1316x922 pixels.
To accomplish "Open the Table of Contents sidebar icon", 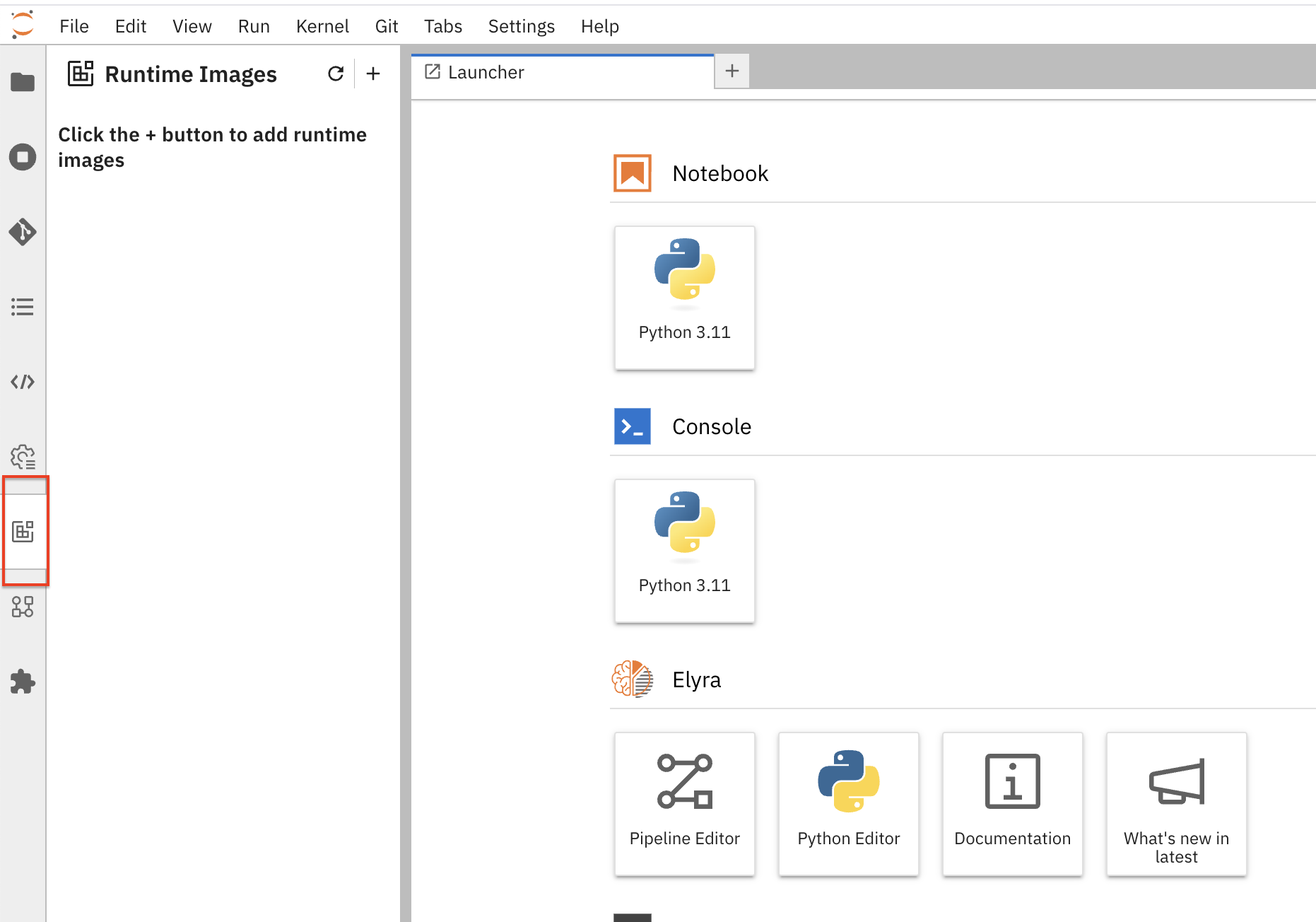I will [23, 307].
